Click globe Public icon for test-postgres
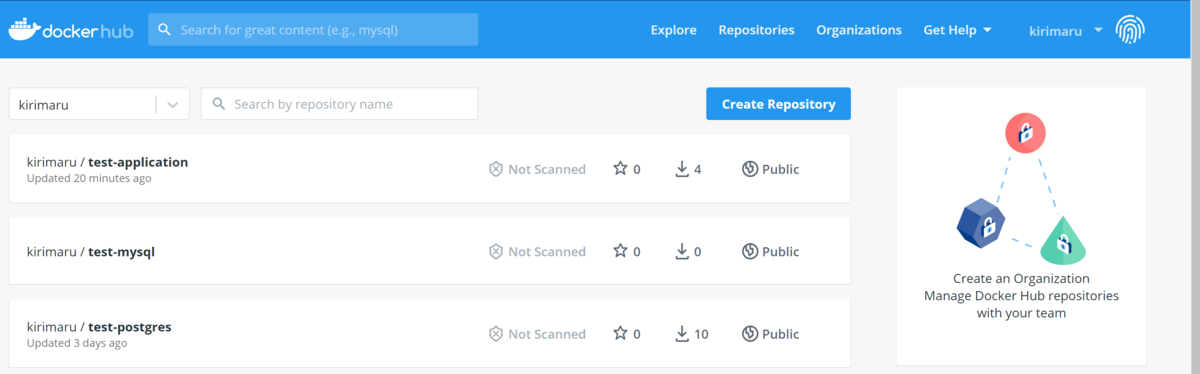 point(749,334)
